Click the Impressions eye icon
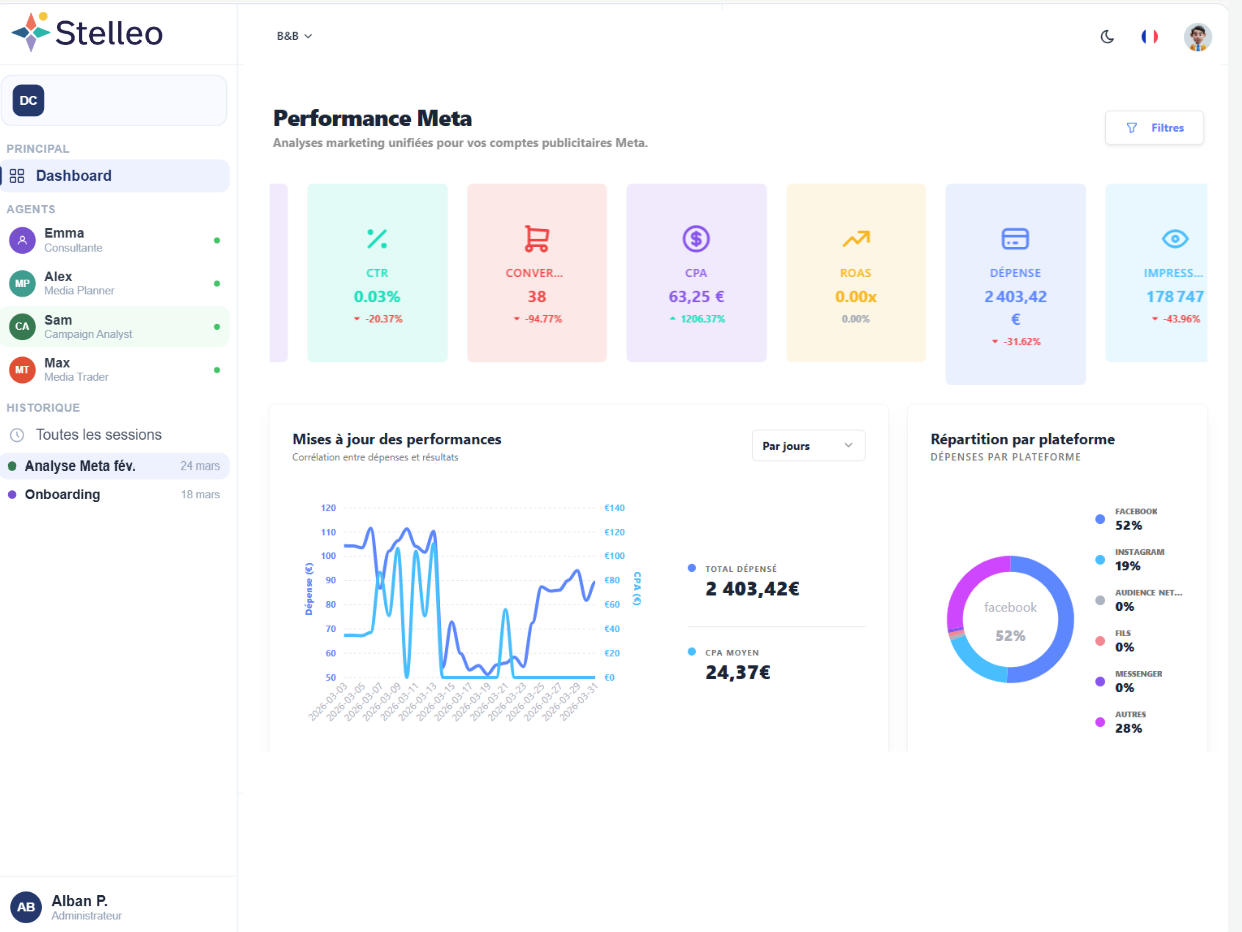This screenshot has height=932, width=1242. coord(1175,239)
